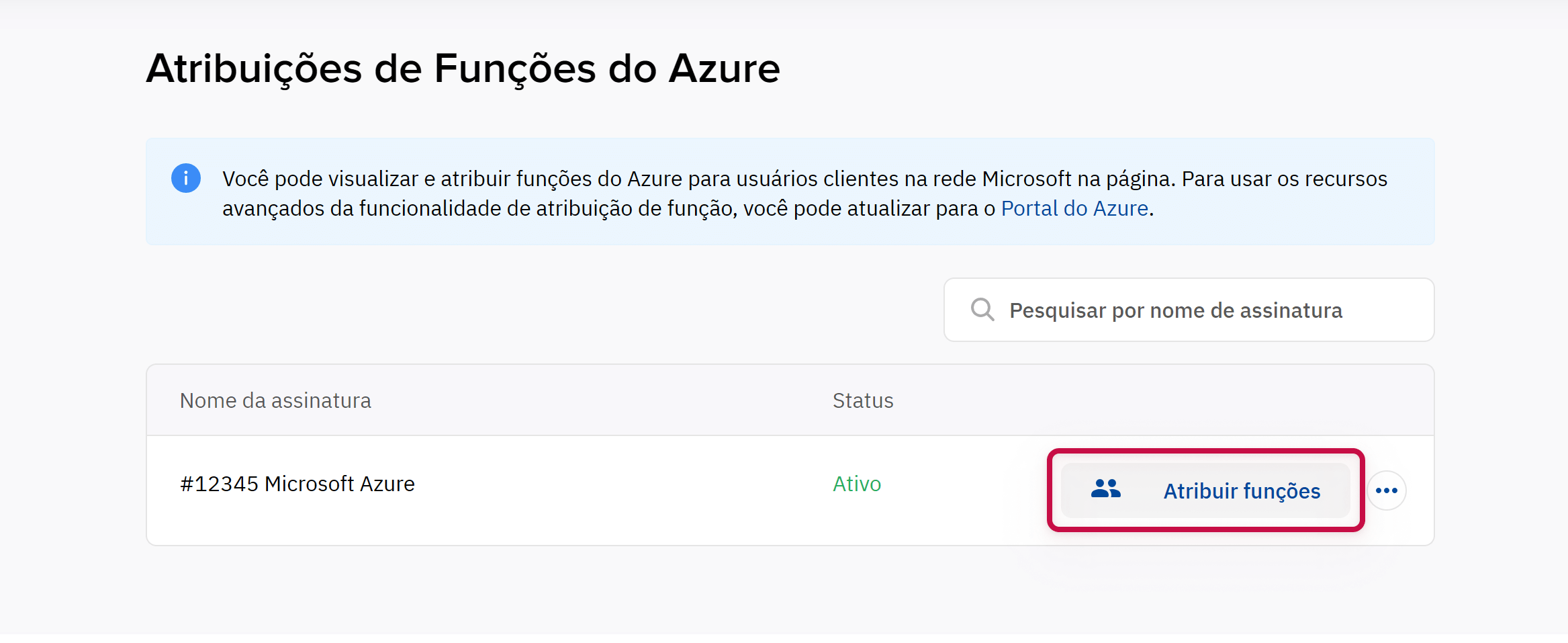1568x643 pixels.
Task: Click the green Ativo status label
Action: point(856,484)
